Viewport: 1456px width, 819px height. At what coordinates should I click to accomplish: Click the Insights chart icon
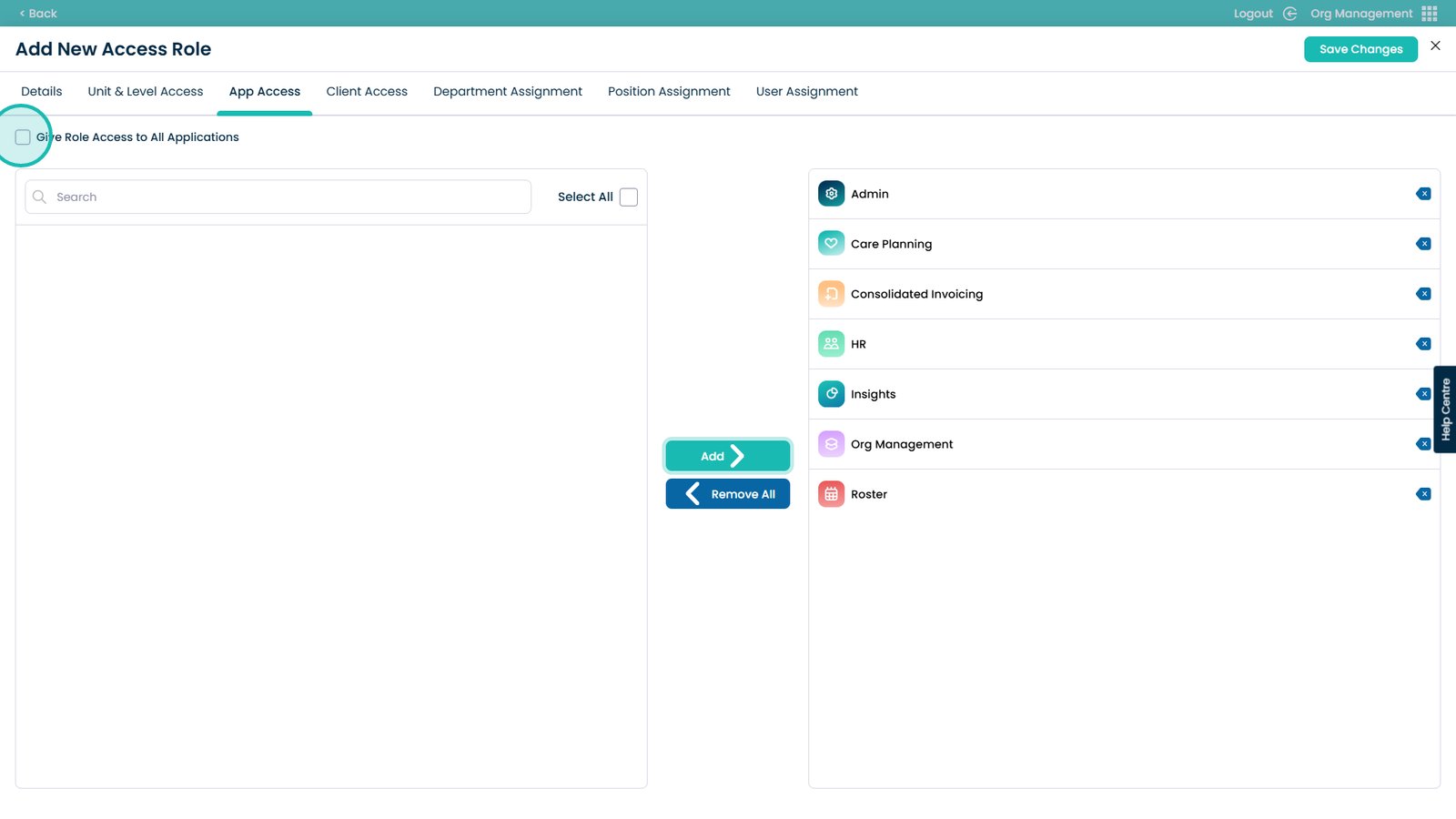click(x=831, y=394)
